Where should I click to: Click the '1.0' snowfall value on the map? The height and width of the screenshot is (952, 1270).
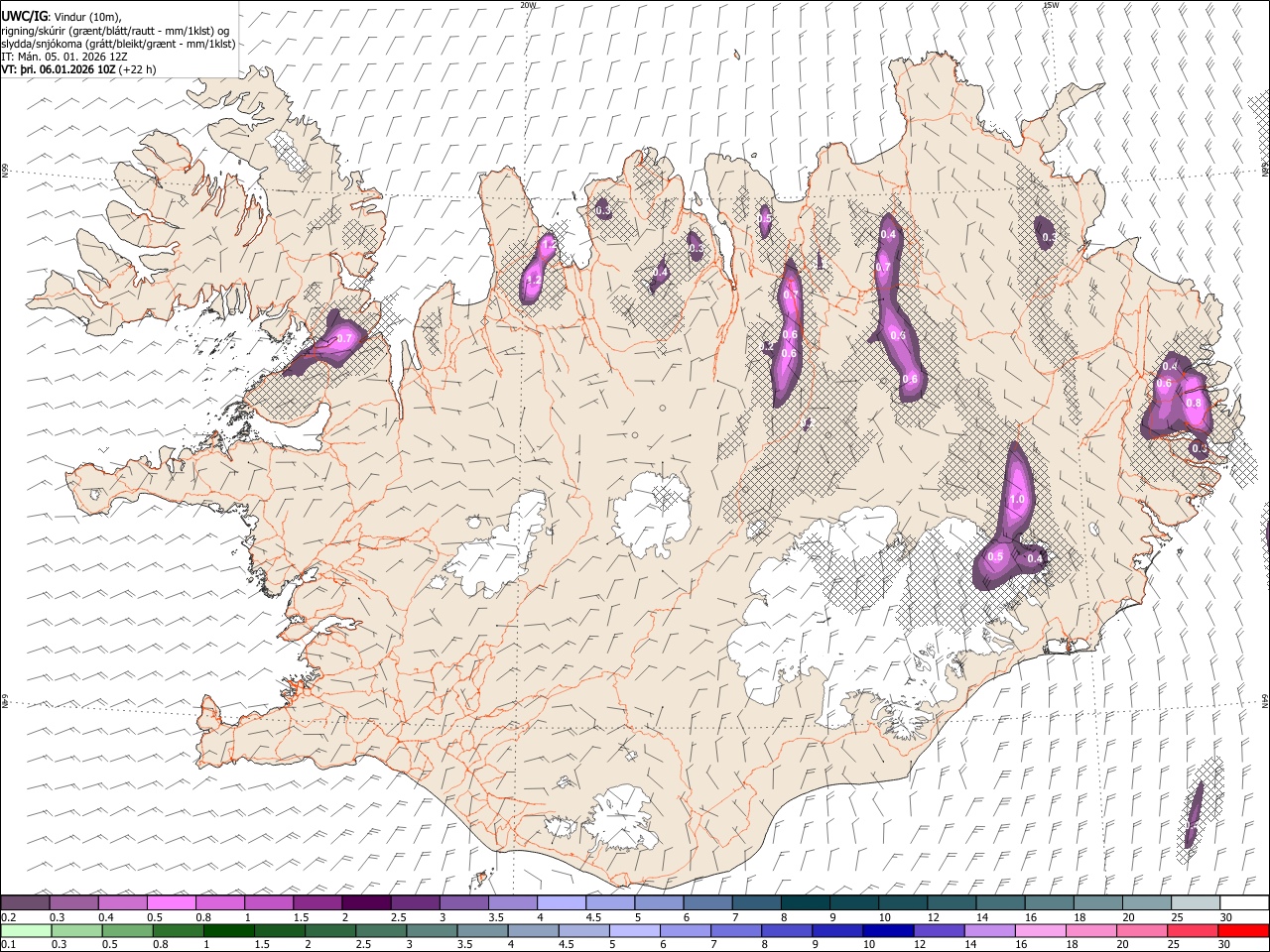click(1017, 500)
